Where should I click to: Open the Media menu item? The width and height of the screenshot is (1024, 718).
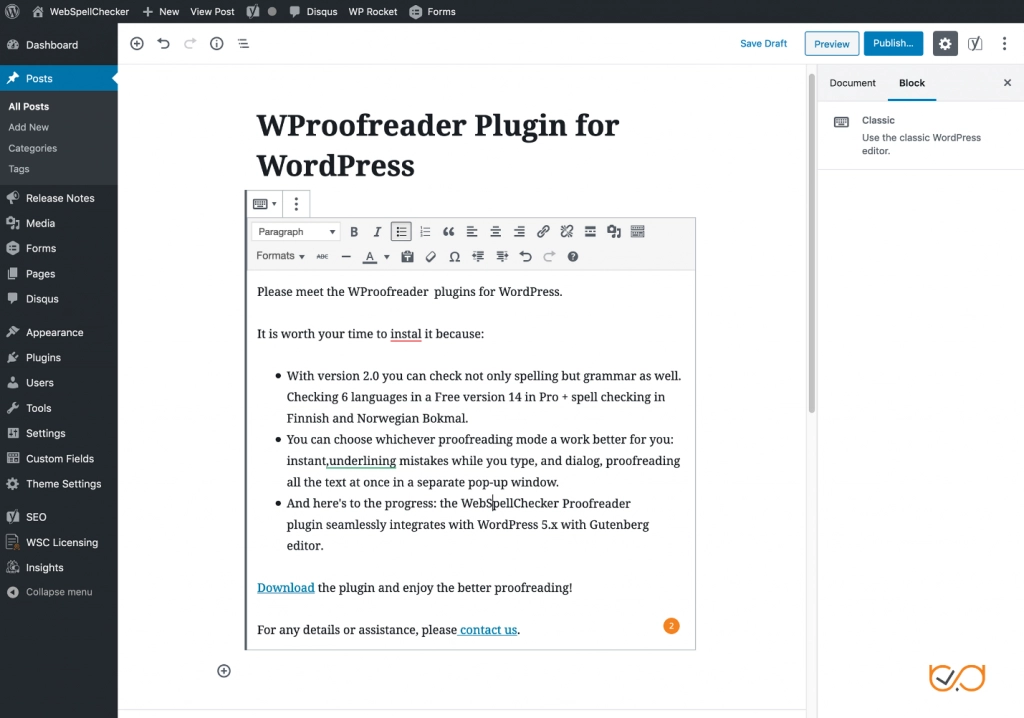click(x=59, y=223)
